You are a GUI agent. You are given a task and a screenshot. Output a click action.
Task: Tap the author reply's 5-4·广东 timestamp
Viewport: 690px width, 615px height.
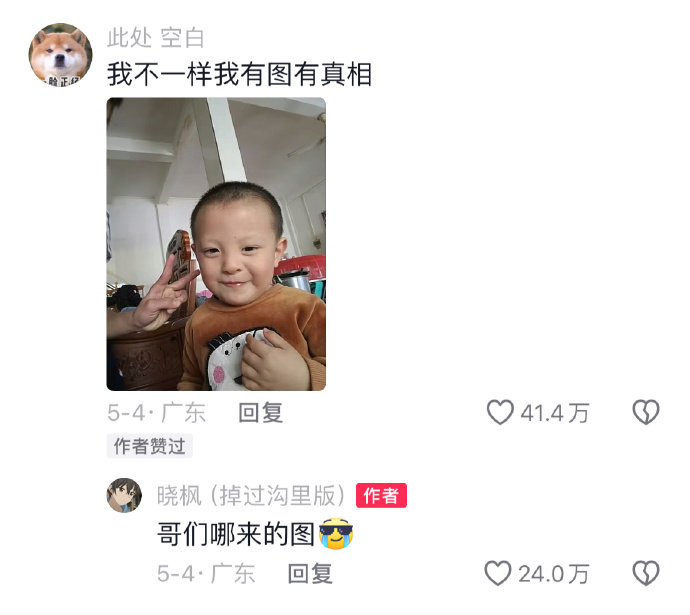pyautogui.click(x=206, y=574)
